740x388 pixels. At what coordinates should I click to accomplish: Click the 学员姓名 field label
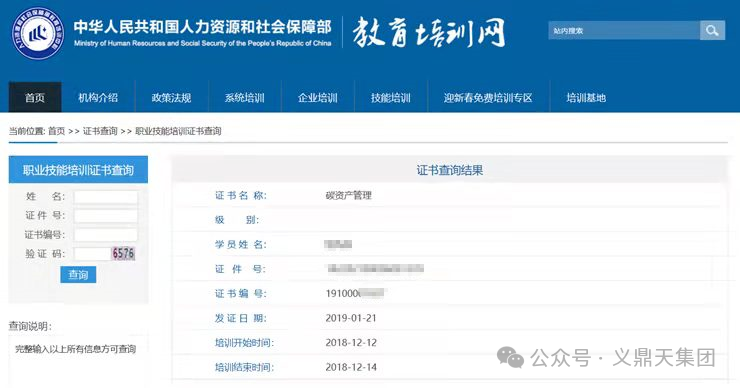click(241, 245)
